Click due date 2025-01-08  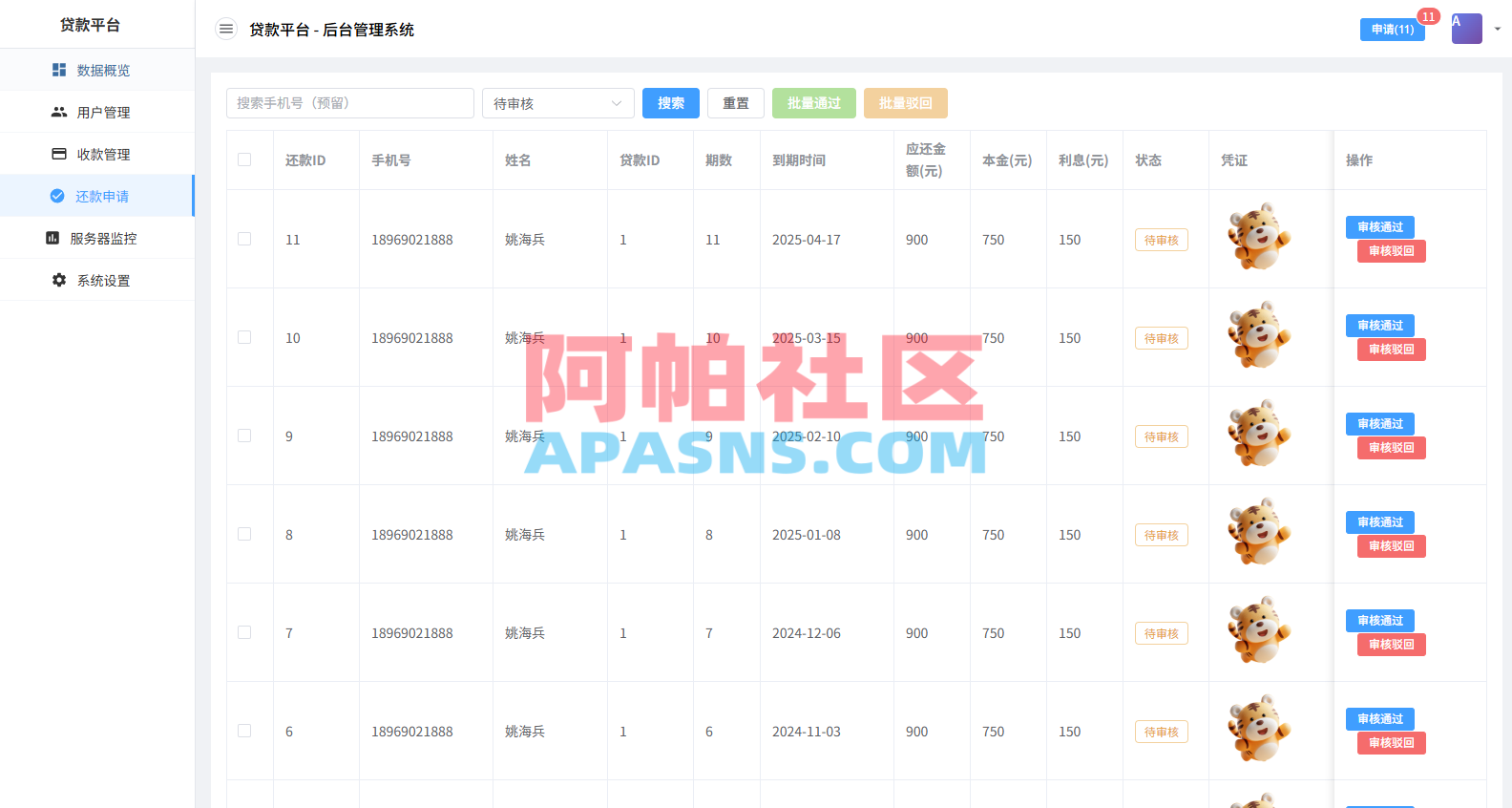(807, 535)
